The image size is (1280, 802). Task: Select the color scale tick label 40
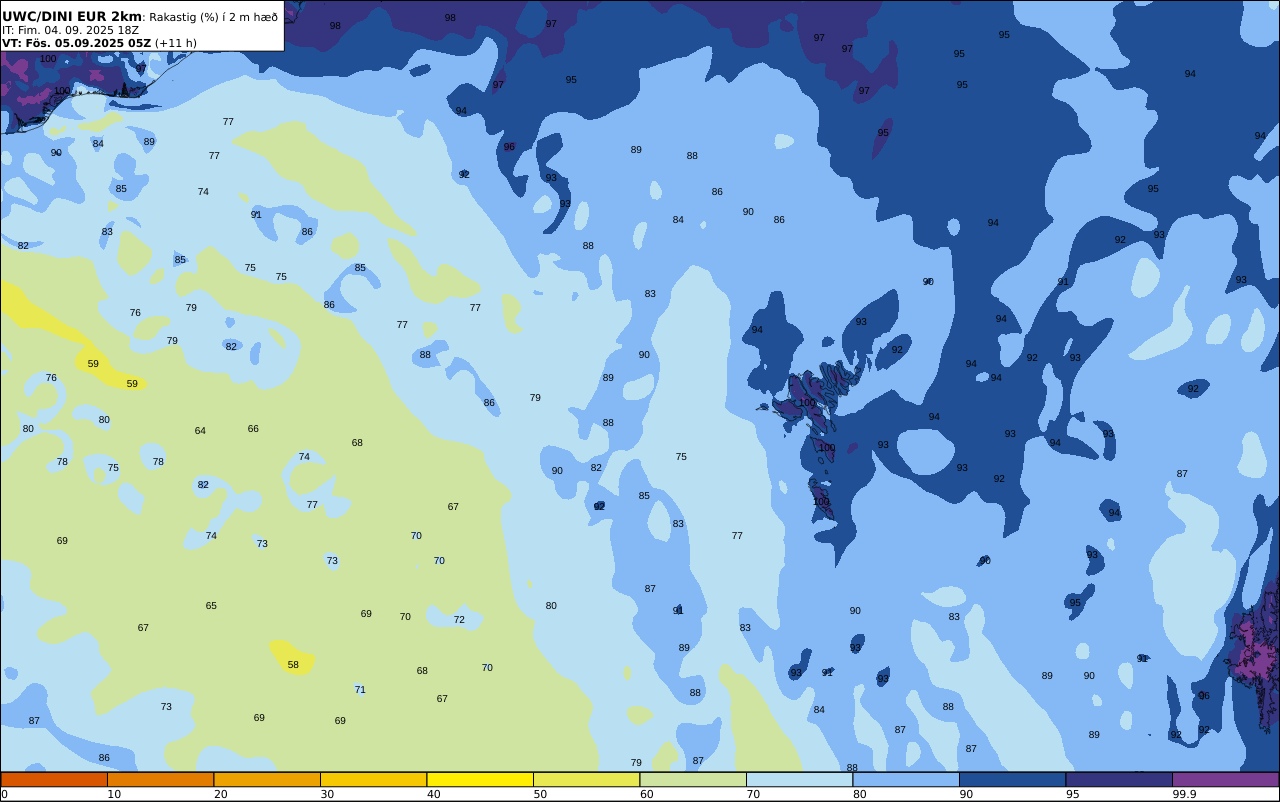point(433,794)
